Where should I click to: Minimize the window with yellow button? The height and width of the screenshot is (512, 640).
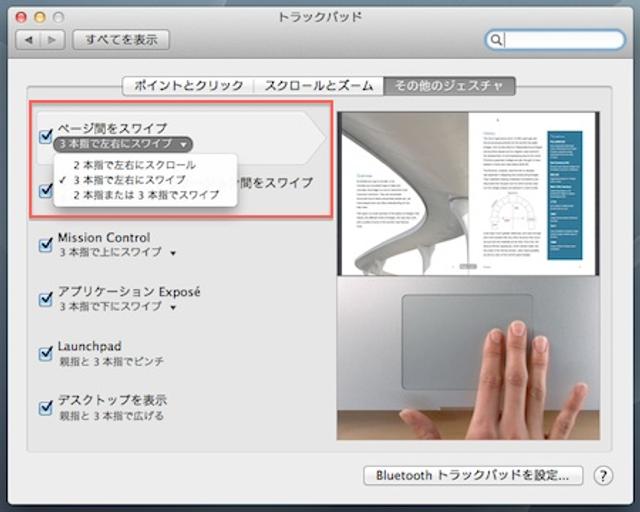(40, 17)
